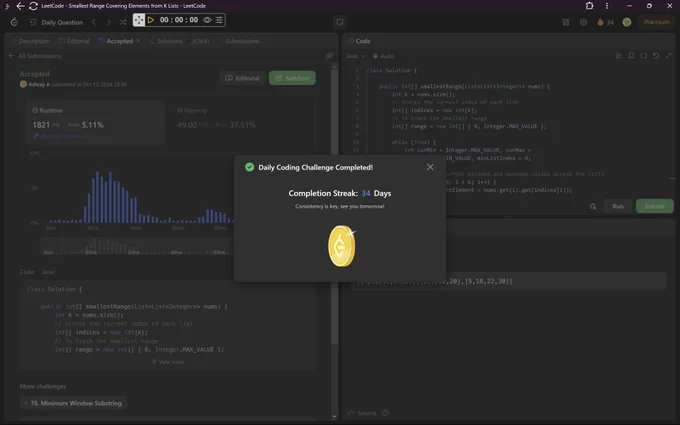The width and height of the screenshot is (680, 425).
Task: Open browser extensions puzzle icon
Action: (589, 6)
